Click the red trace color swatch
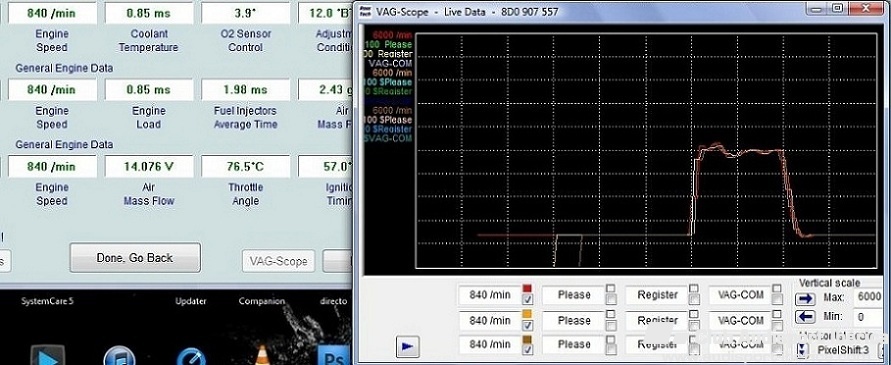 click(x=527, y=289)
